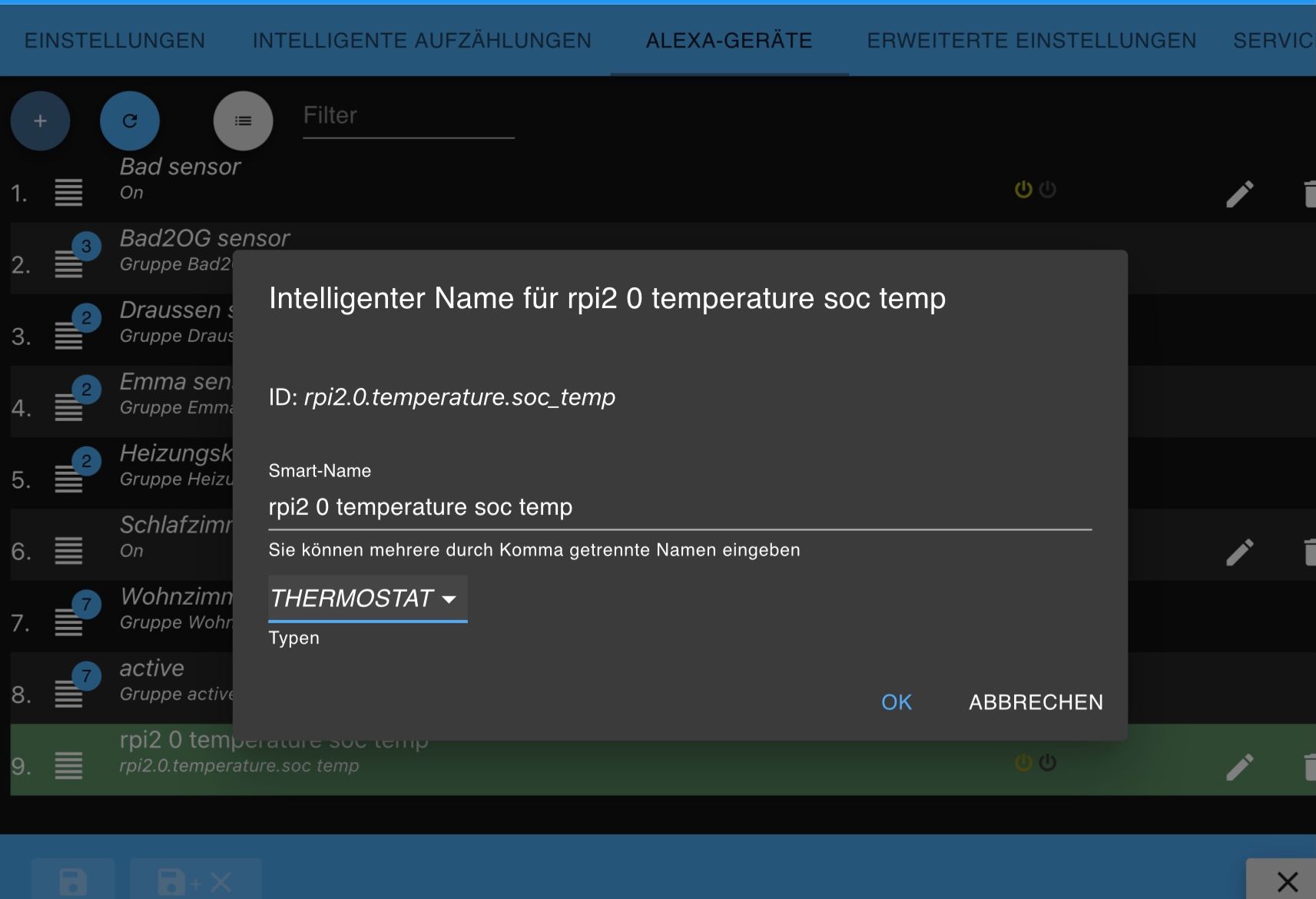Cancel the dialog with Abbrechen

(x=1036, y=702)
